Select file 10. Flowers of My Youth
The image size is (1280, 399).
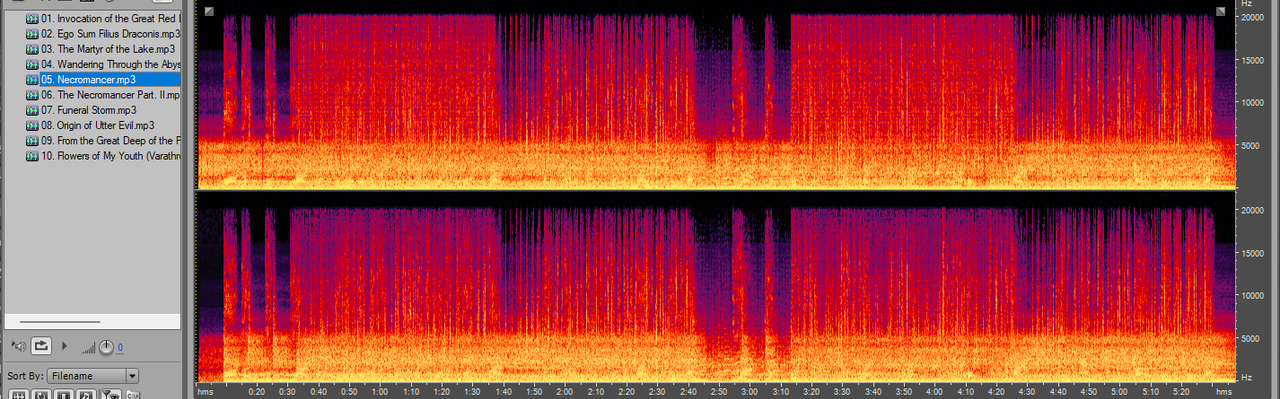pos(110,156)
